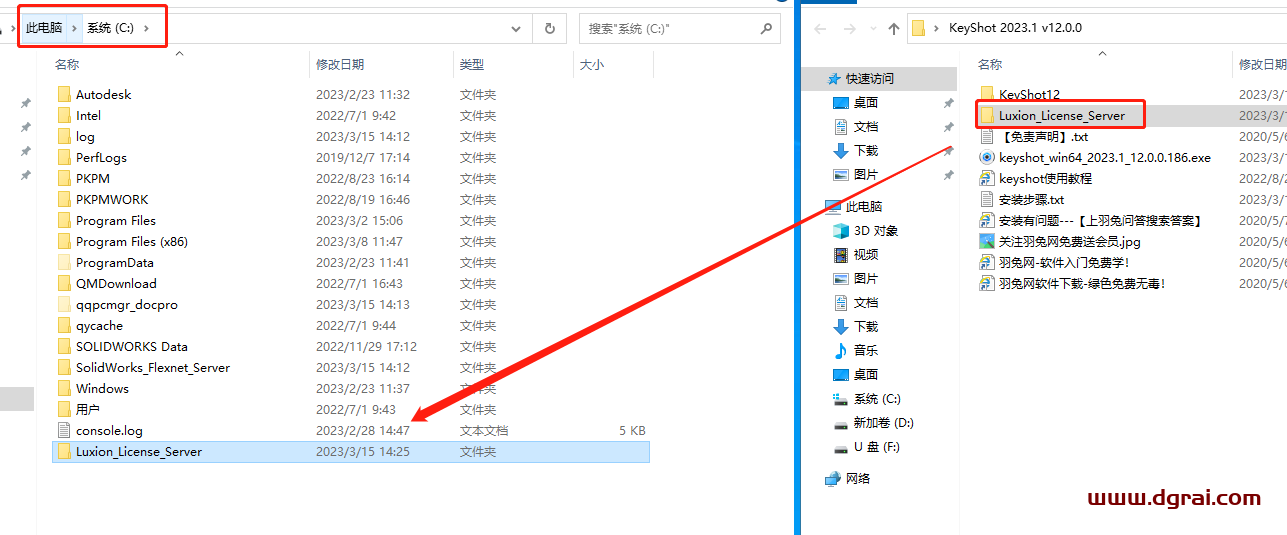Select the 关注羽兔网免费送会员.jpg image icon
This screenshot has width=1287, height=535.
coord(987,241)
